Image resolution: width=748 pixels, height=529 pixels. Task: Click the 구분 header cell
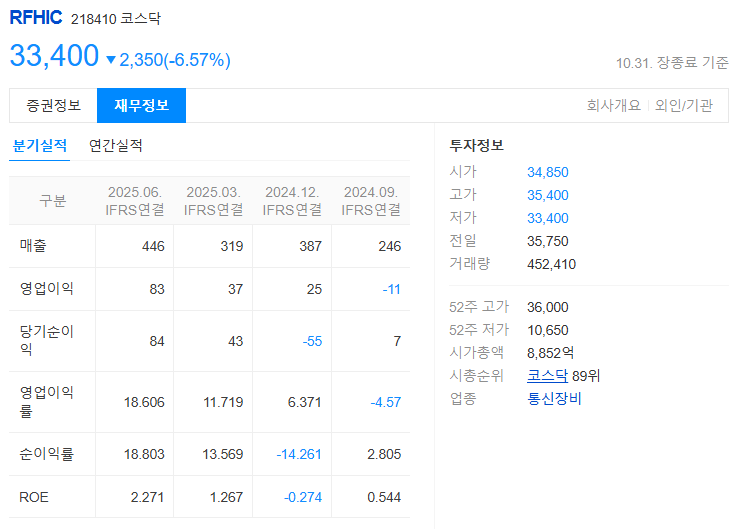pos(52,201)
